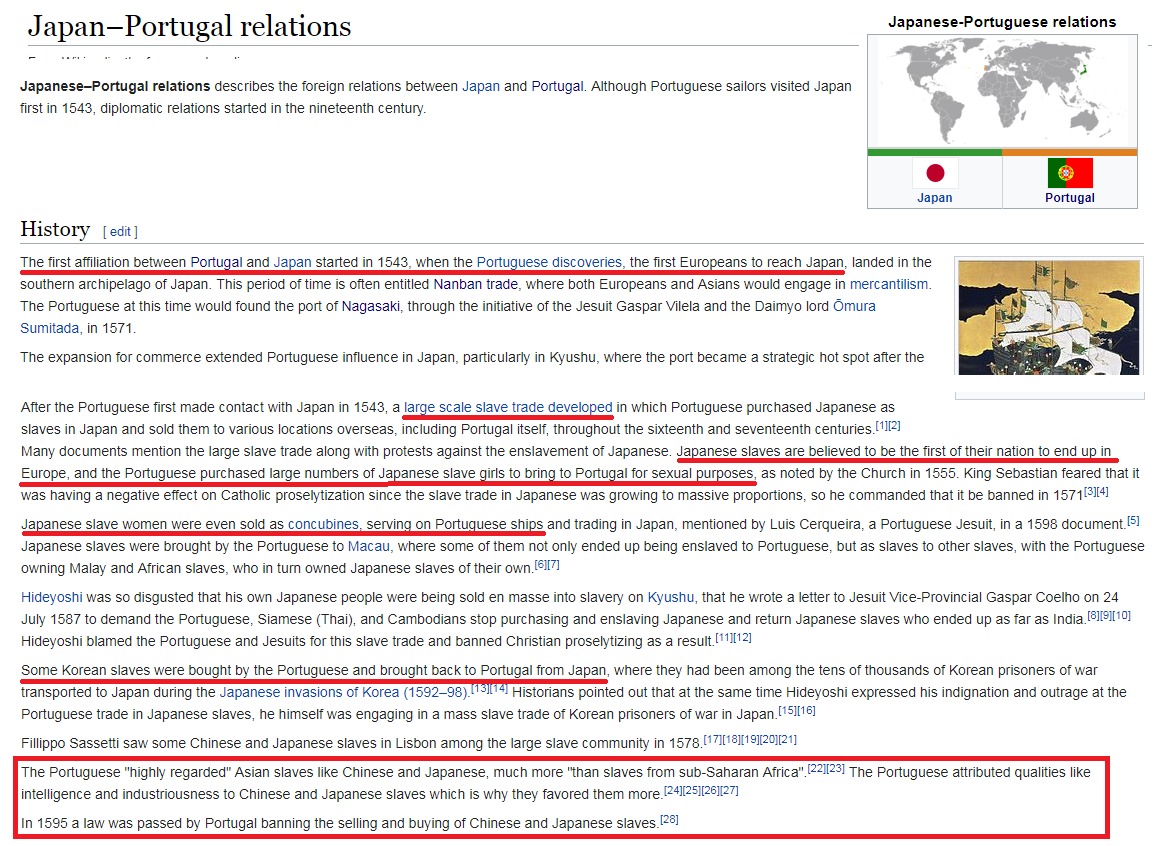Screen dimensions: 1156x846
Task: Open the mercantilism link
Action: click(889, 284)
